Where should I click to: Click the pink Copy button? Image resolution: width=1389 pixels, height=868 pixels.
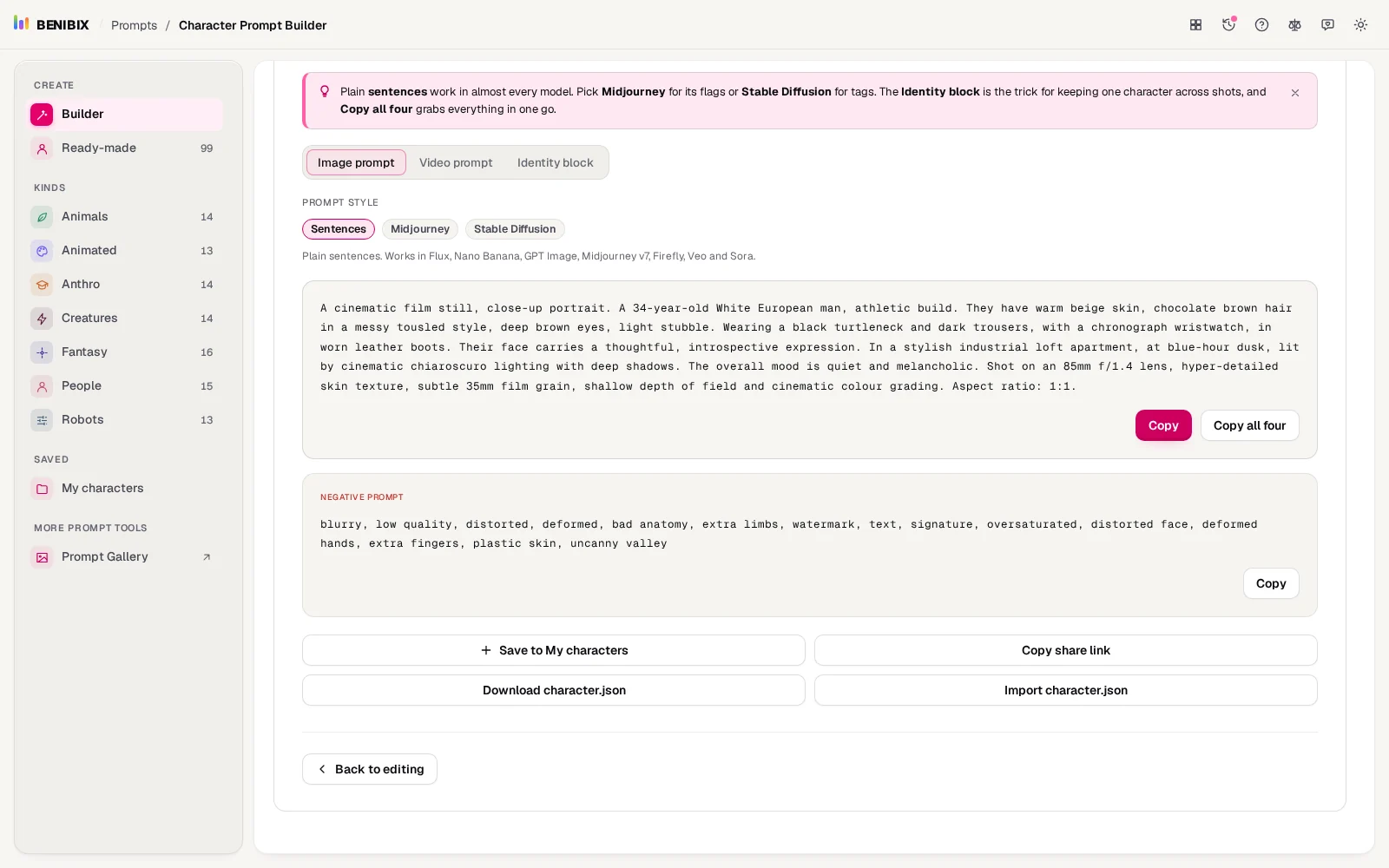(1163, 425)
